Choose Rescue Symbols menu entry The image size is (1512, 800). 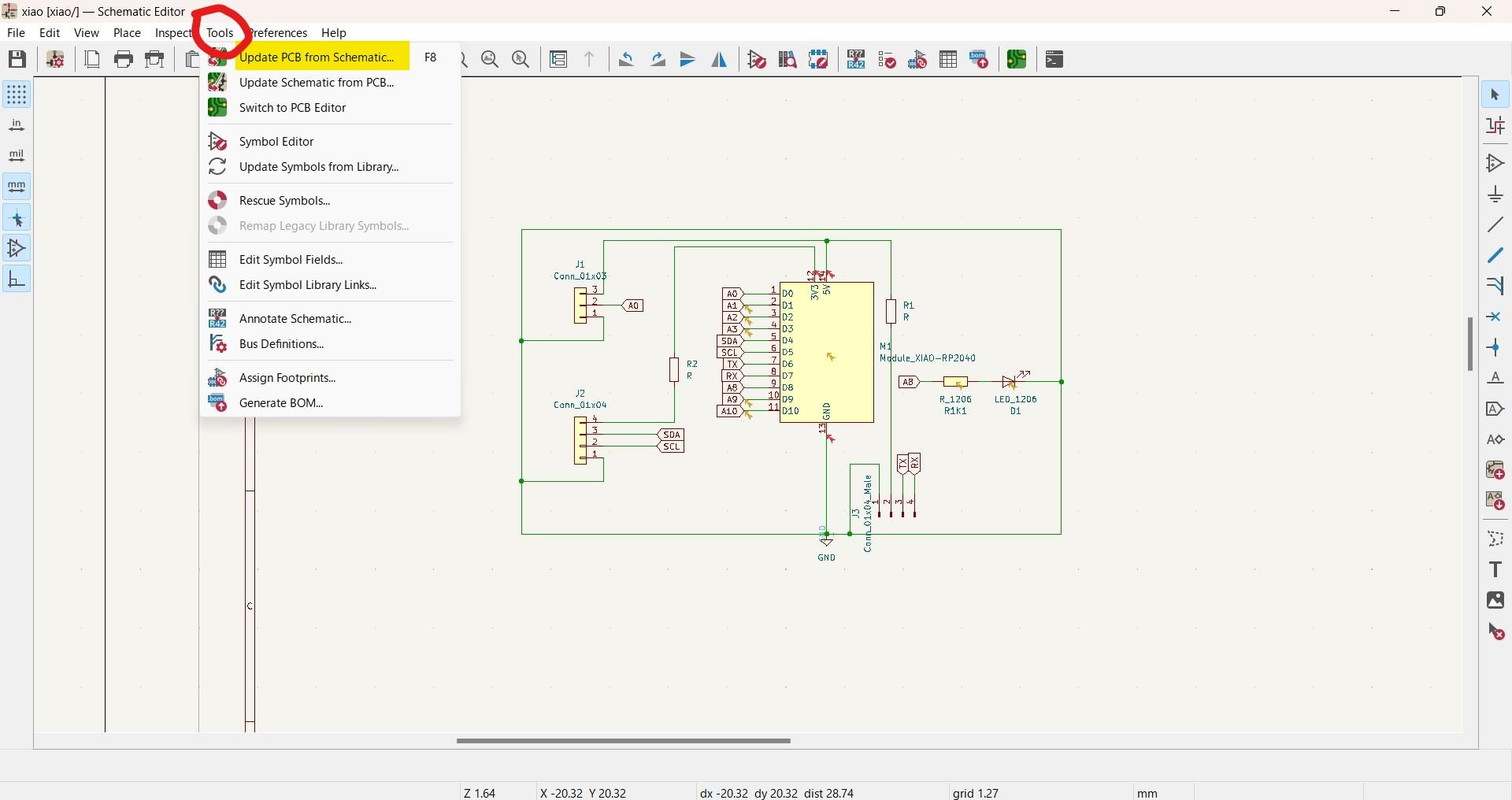pos(330,201)
